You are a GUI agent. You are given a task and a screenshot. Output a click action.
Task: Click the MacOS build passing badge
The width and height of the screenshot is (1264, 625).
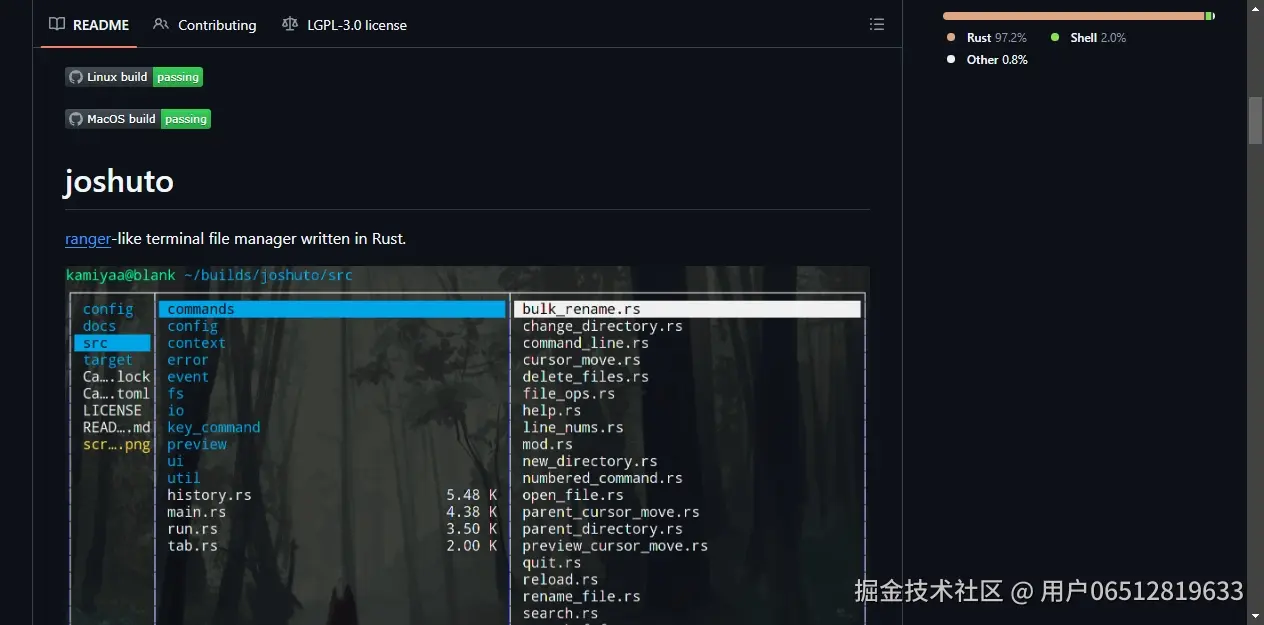[x=138, y=119]
